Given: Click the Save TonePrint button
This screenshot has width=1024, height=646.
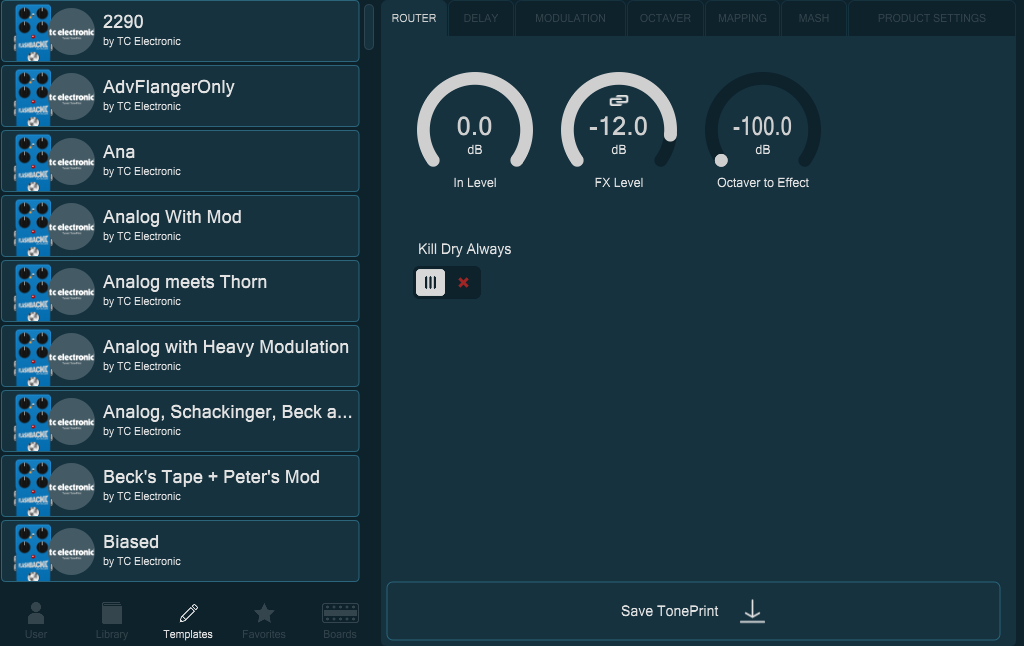Looking at the screenshot, I should (x=693, y=611).
